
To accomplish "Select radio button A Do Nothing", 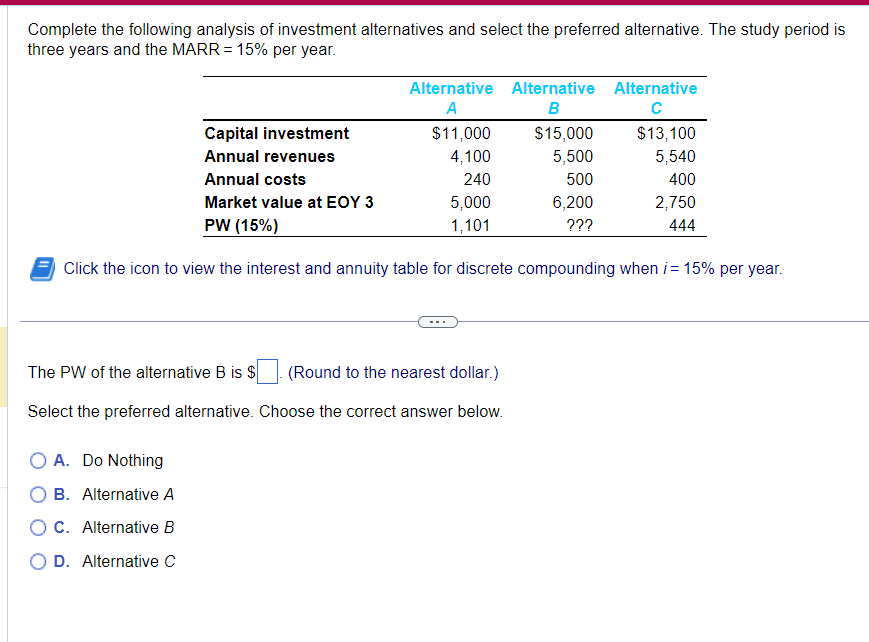I will pyautogui.click(x=37, y=460).
